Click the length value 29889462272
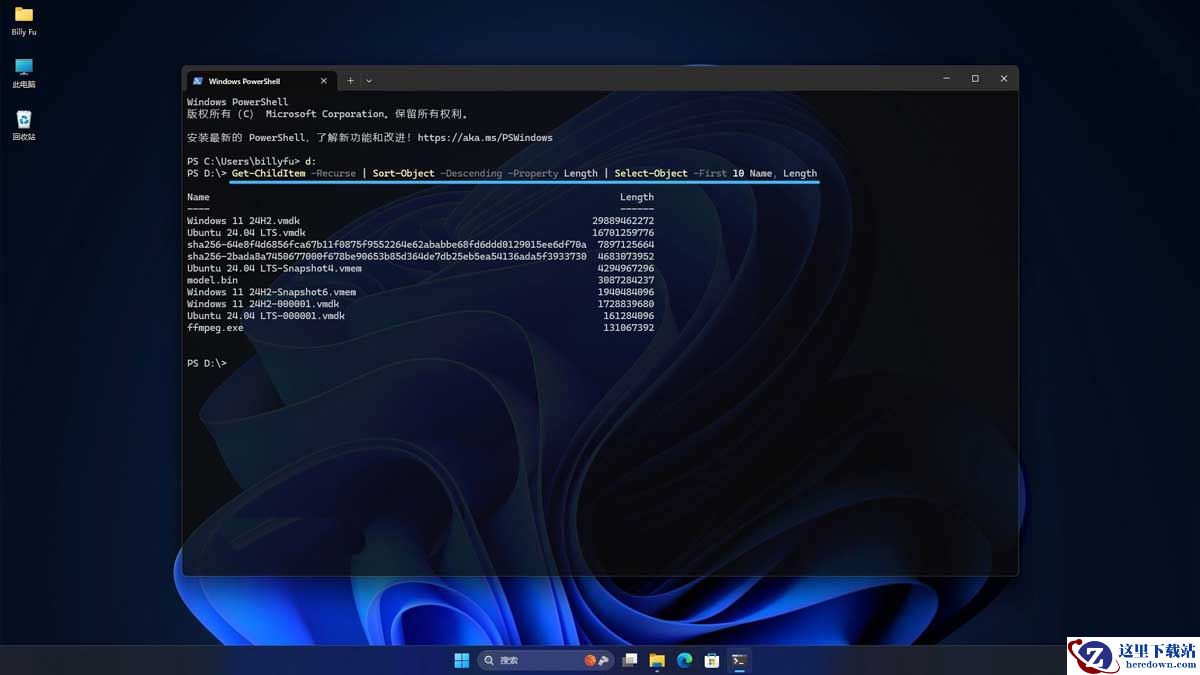Screen dimensions: 1200x675 click(x=623, y=221)
